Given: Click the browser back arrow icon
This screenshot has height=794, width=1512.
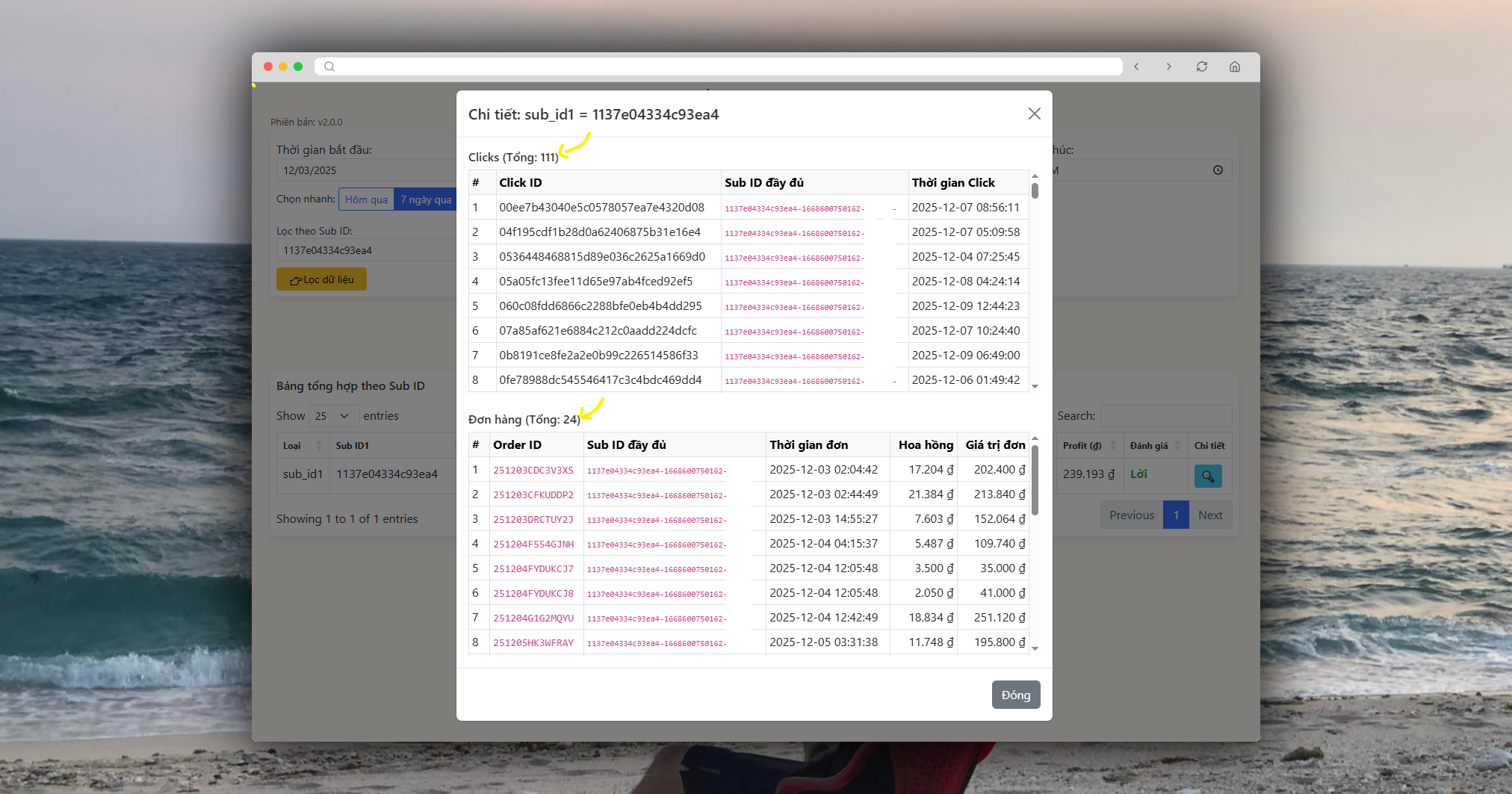Looking at the screenshot, I should [1136, 66].
